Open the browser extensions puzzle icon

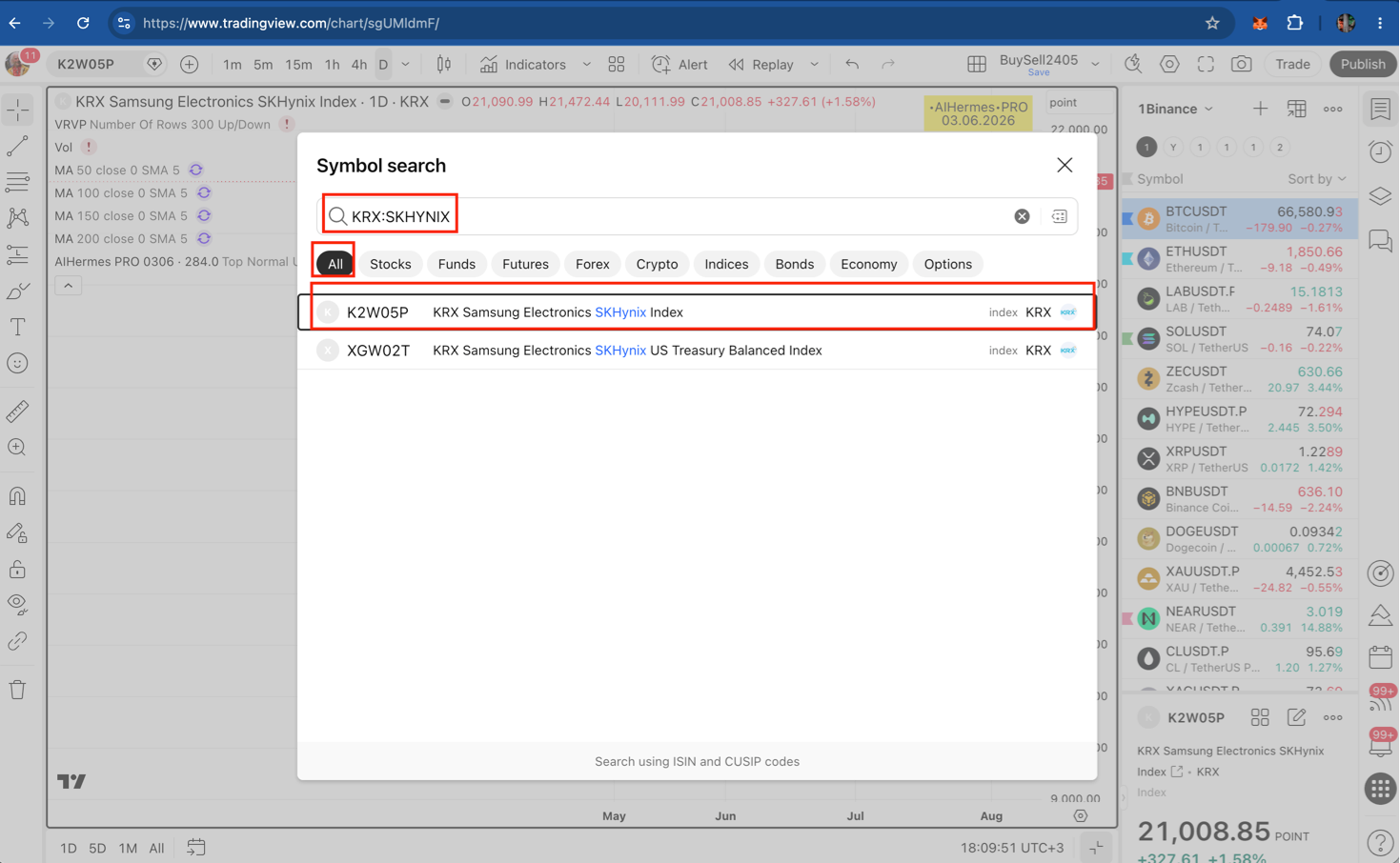click(x=1294, y=23)
